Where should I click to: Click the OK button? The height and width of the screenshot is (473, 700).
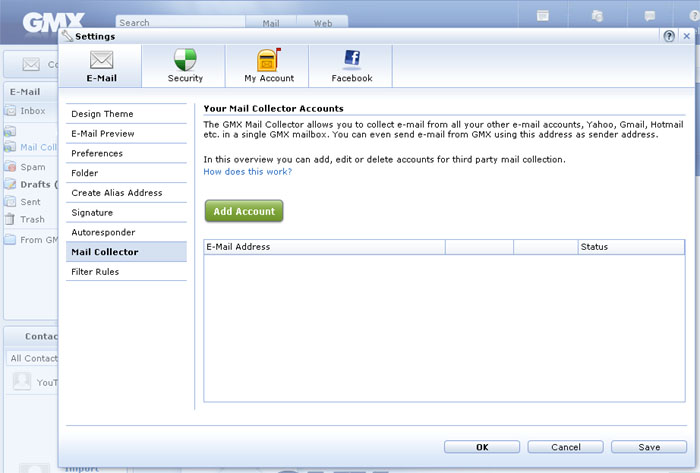[x=482, y=447]
